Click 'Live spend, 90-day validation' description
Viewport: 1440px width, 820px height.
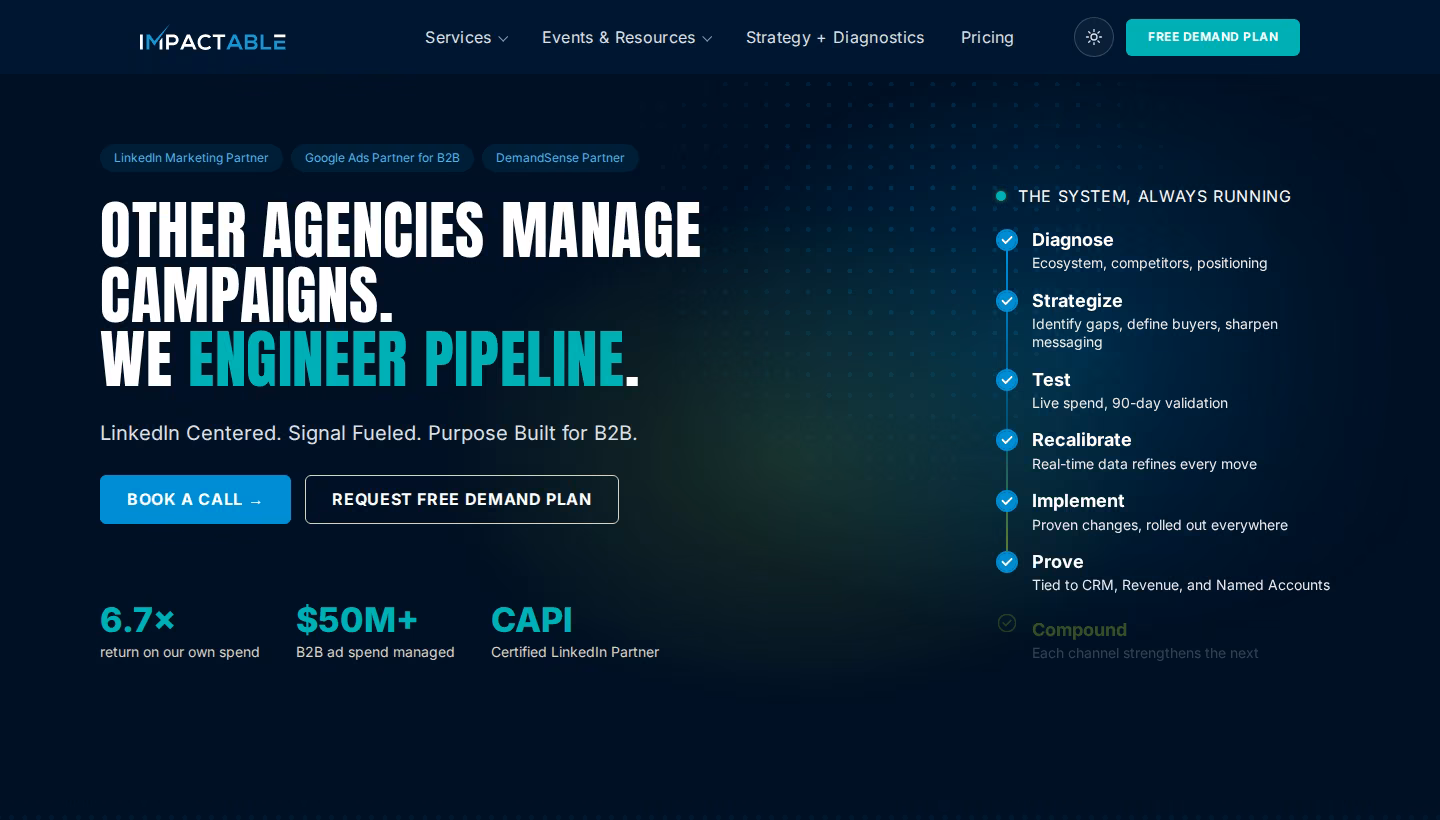pyautogui.click(x=1130, y=403)
